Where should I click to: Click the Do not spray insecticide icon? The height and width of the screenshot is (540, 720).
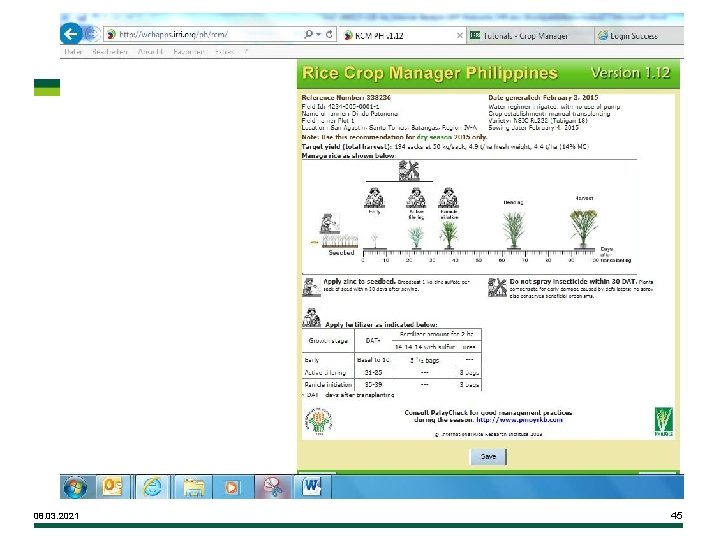497,287
